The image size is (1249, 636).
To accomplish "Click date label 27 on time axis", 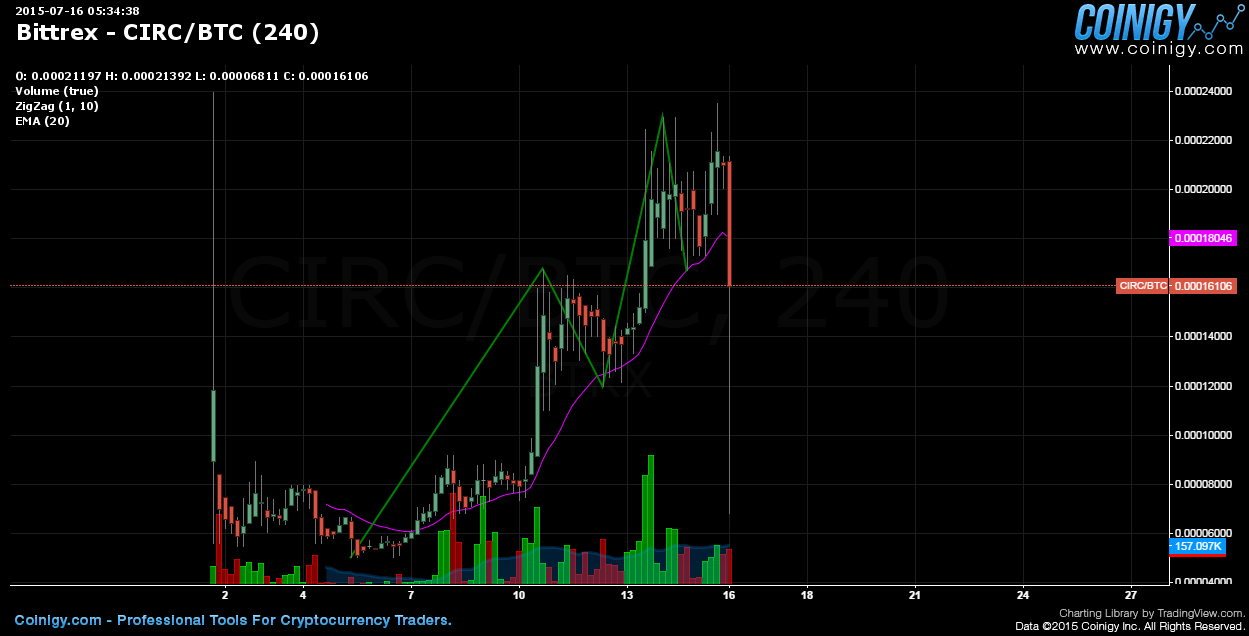I will coord(1131,595).
